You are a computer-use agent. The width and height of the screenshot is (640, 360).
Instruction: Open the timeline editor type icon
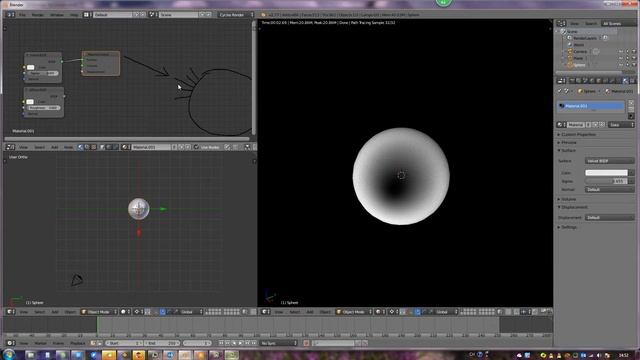pyautogui.click(x=10, y=343)
